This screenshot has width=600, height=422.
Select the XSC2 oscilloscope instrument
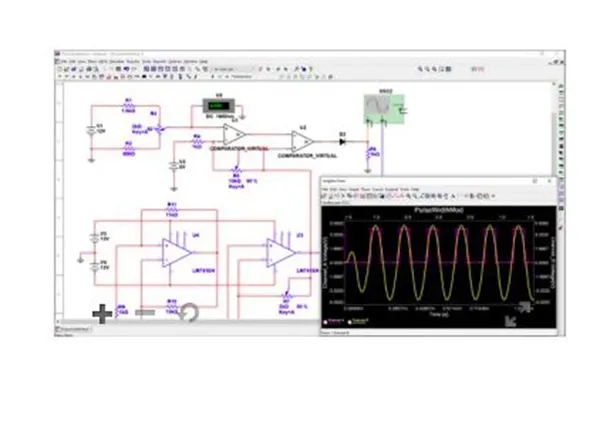pyautogui.click(x=384, y=110)
